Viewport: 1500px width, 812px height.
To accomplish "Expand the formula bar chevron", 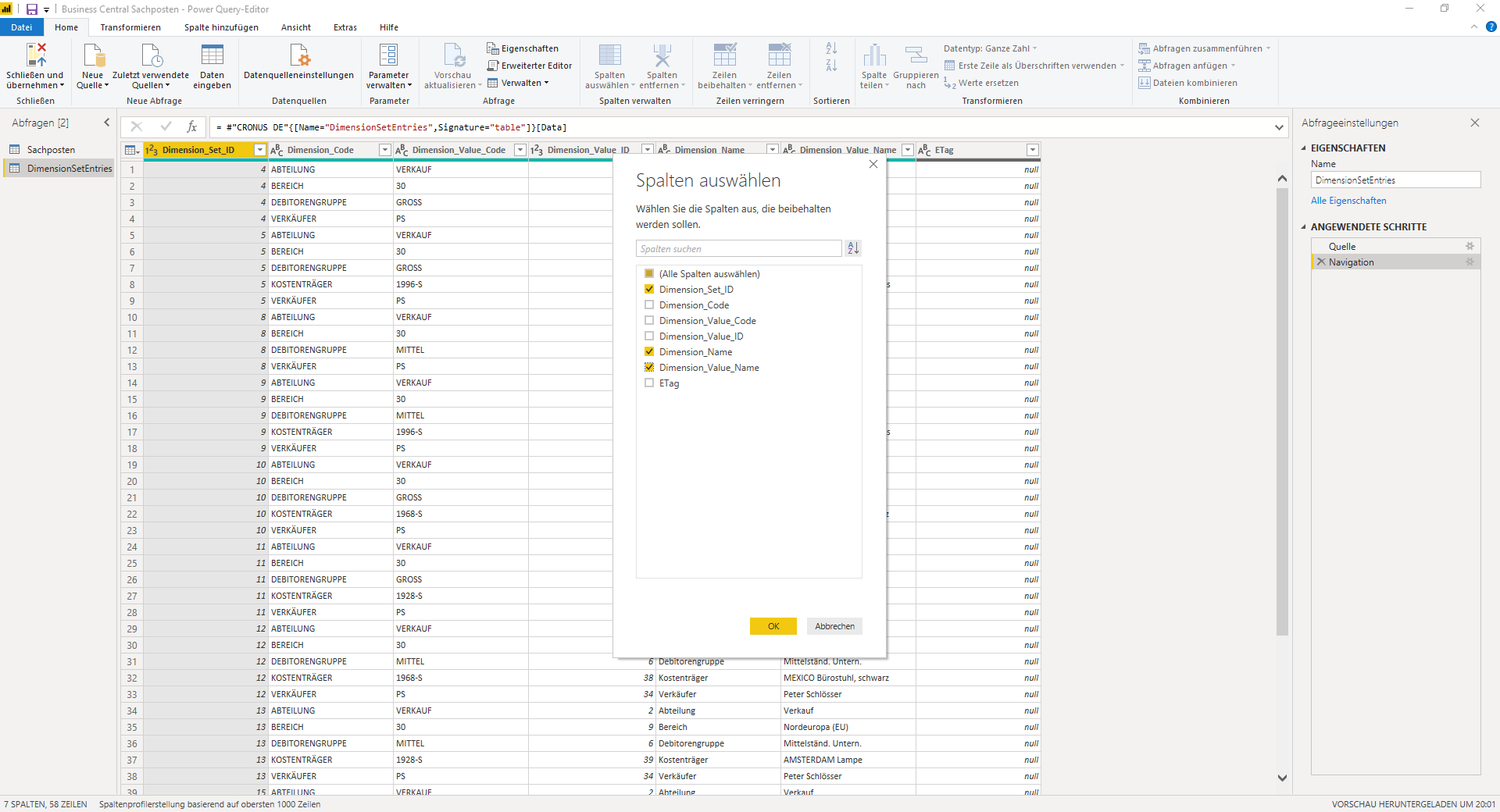I will 1279,127.
